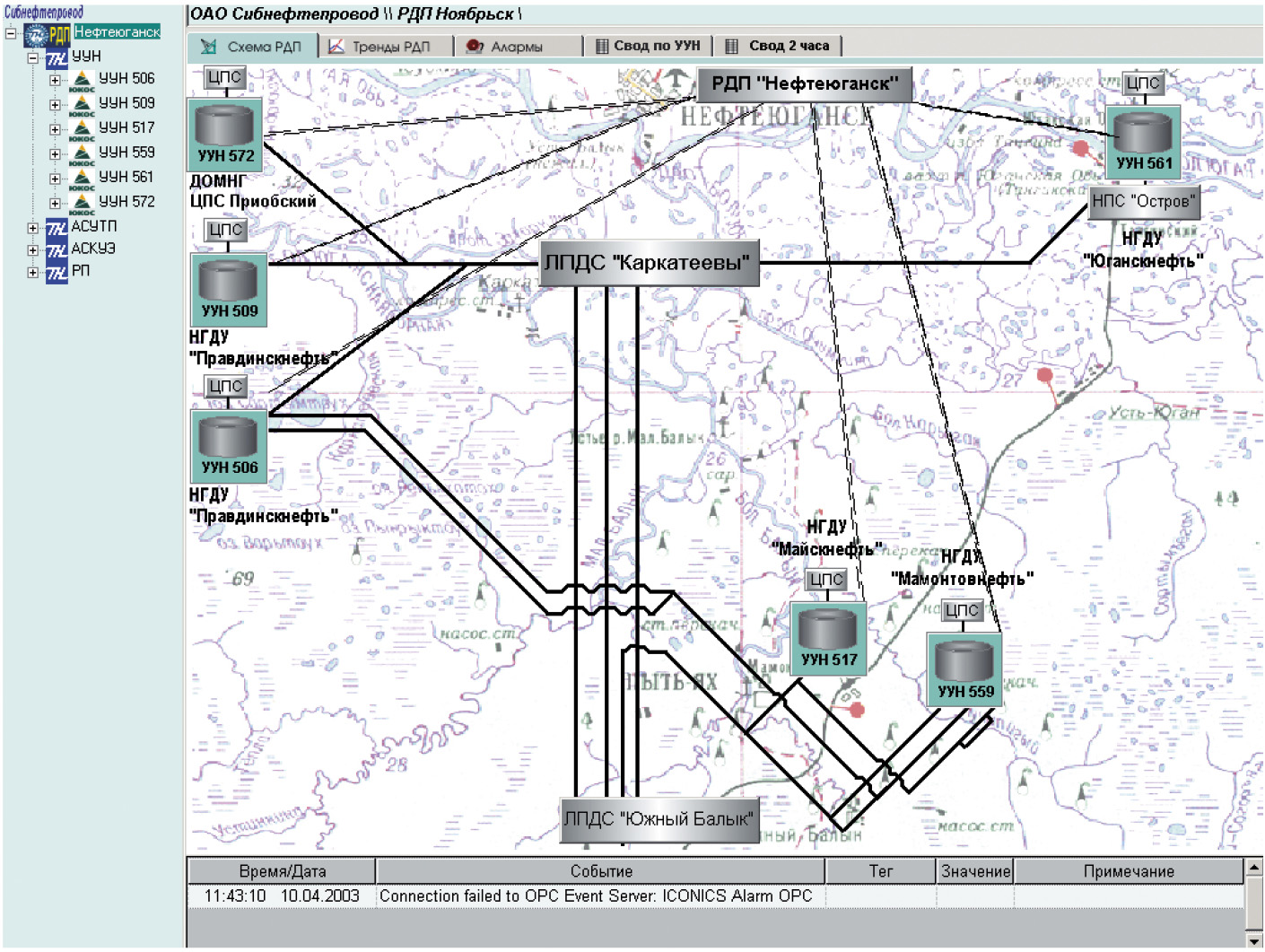
Task: Expand the УУН 572 tree node
Action: pos(55,205)
